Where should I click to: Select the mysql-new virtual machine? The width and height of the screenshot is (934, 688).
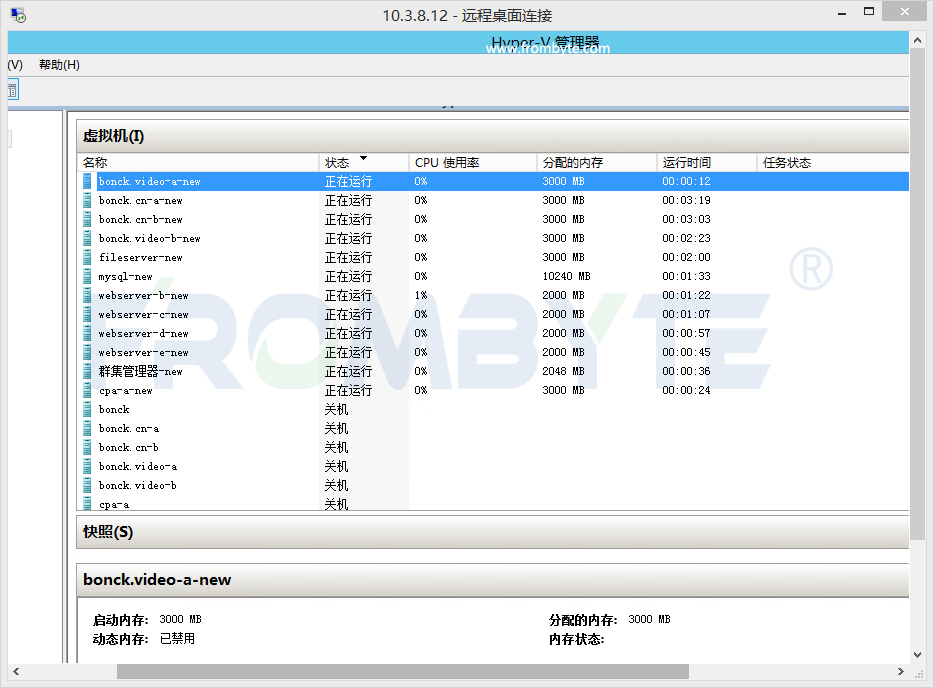(493, 276)
